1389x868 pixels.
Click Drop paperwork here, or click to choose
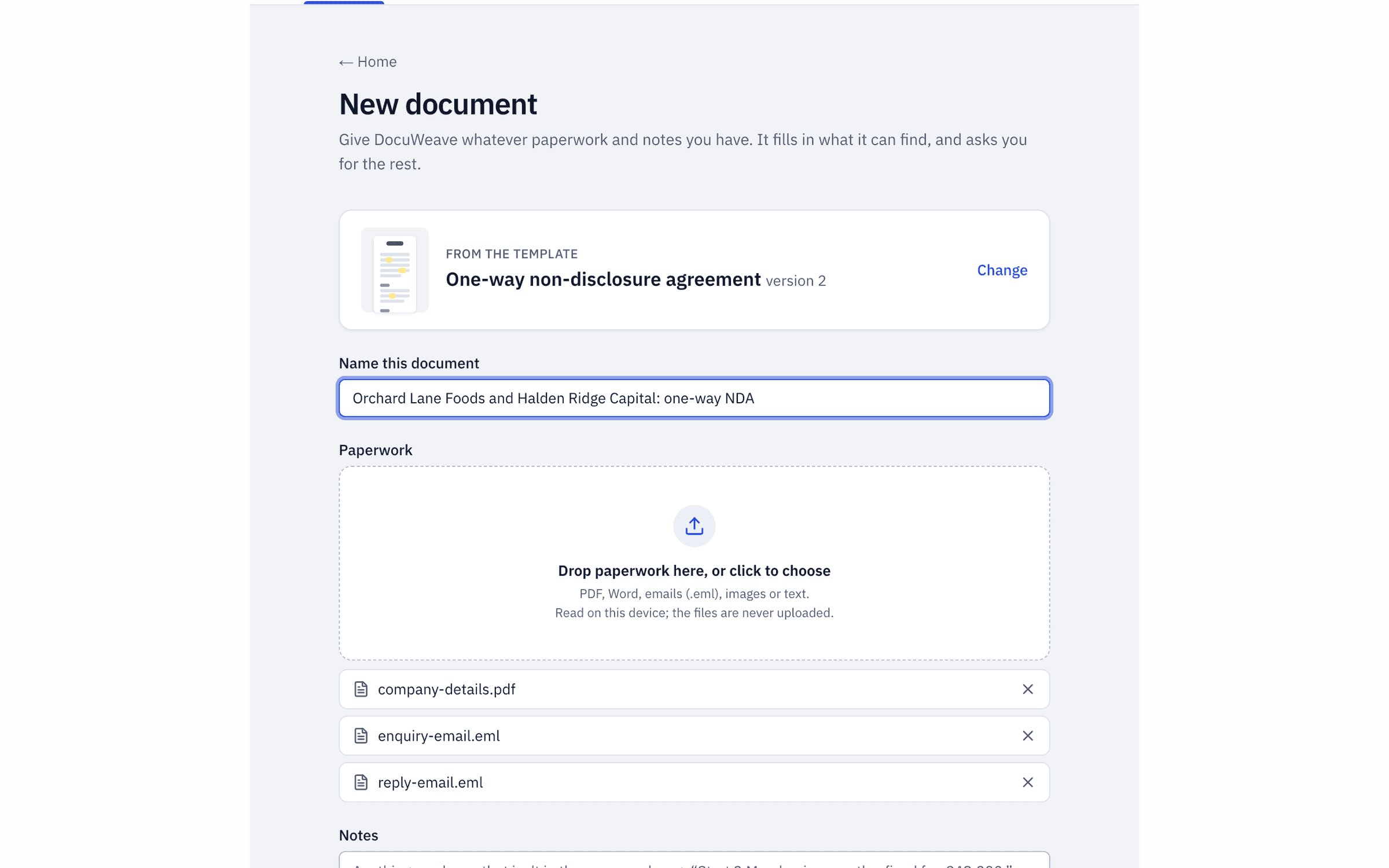click(x=694, y=571)
